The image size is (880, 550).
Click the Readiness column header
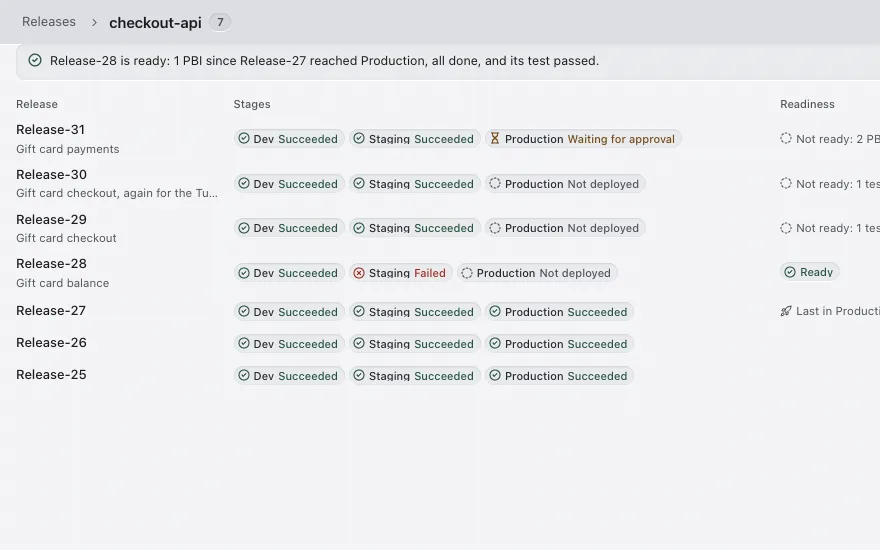coord(807,104)
